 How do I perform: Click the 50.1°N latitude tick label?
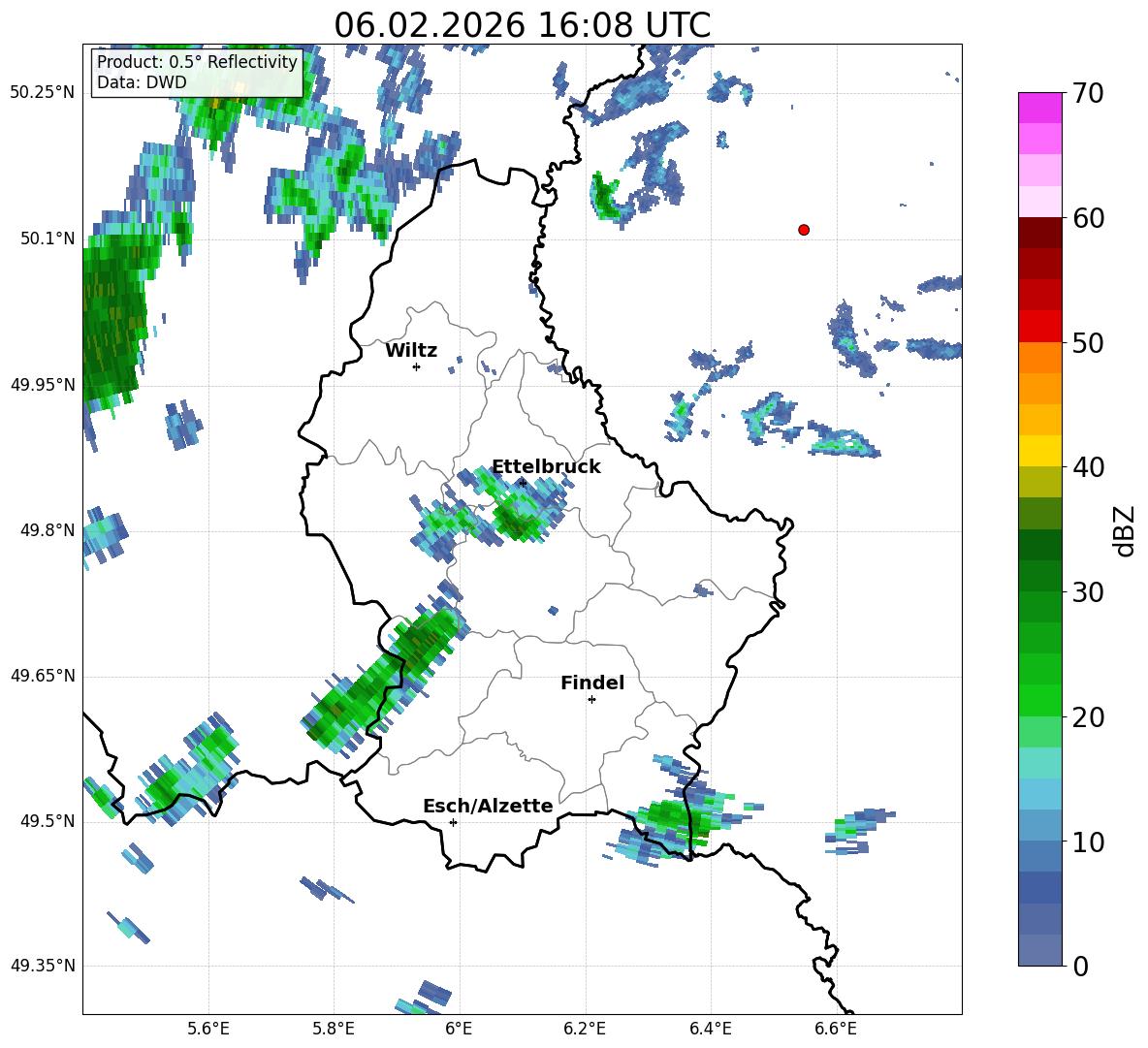(x=48, y=238)
